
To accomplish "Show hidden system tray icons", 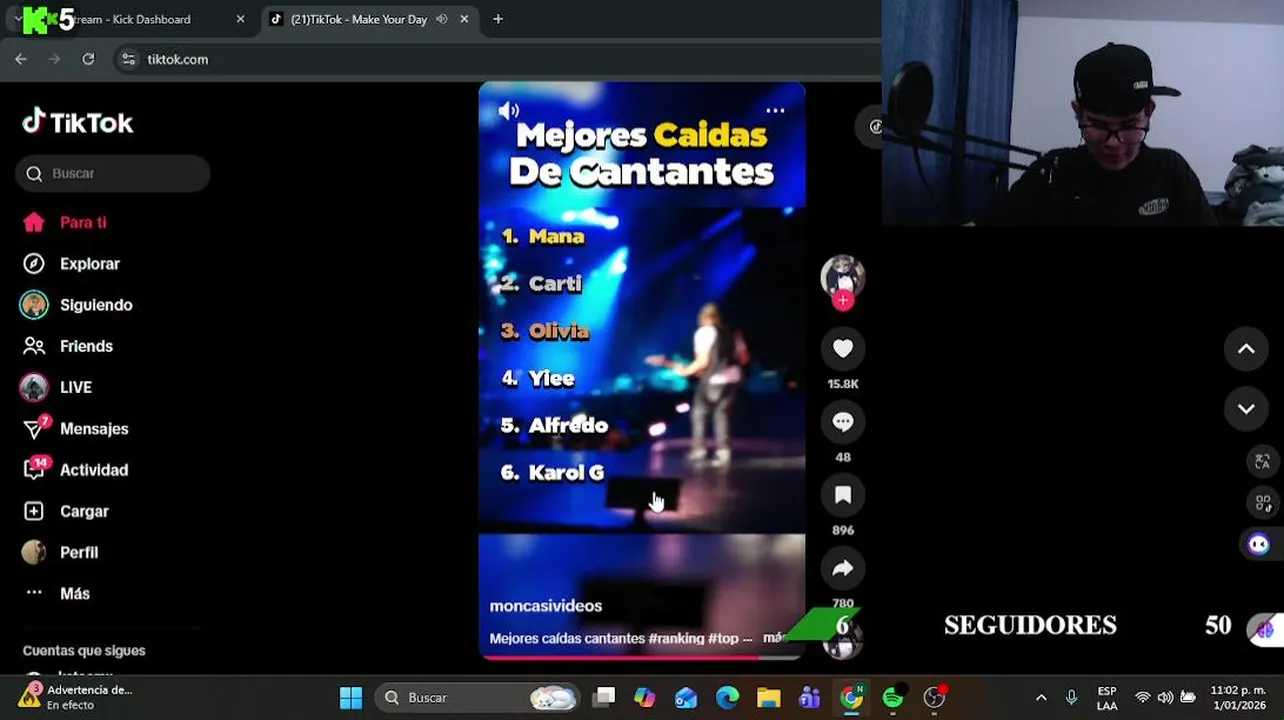I will (x=1041, y=697).
